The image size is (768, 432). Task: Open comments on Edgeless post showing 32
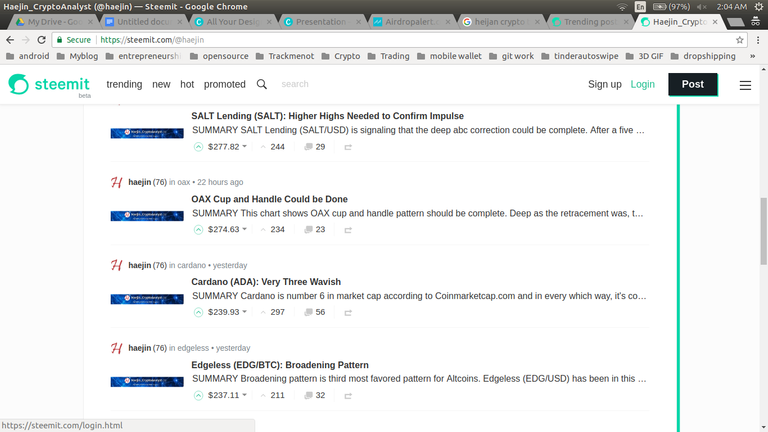[x=314, y=395]
